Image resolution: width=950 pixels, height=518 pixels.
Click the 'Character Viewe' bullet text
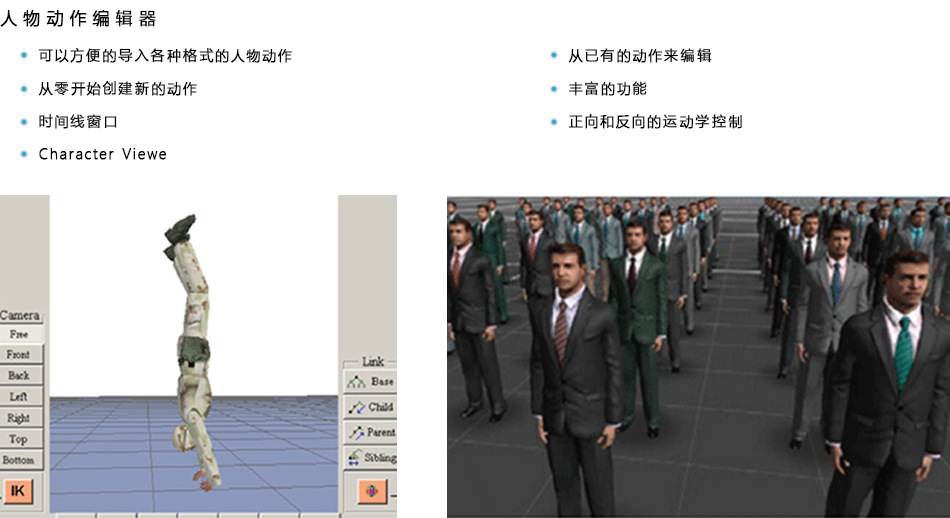(102, 154)
